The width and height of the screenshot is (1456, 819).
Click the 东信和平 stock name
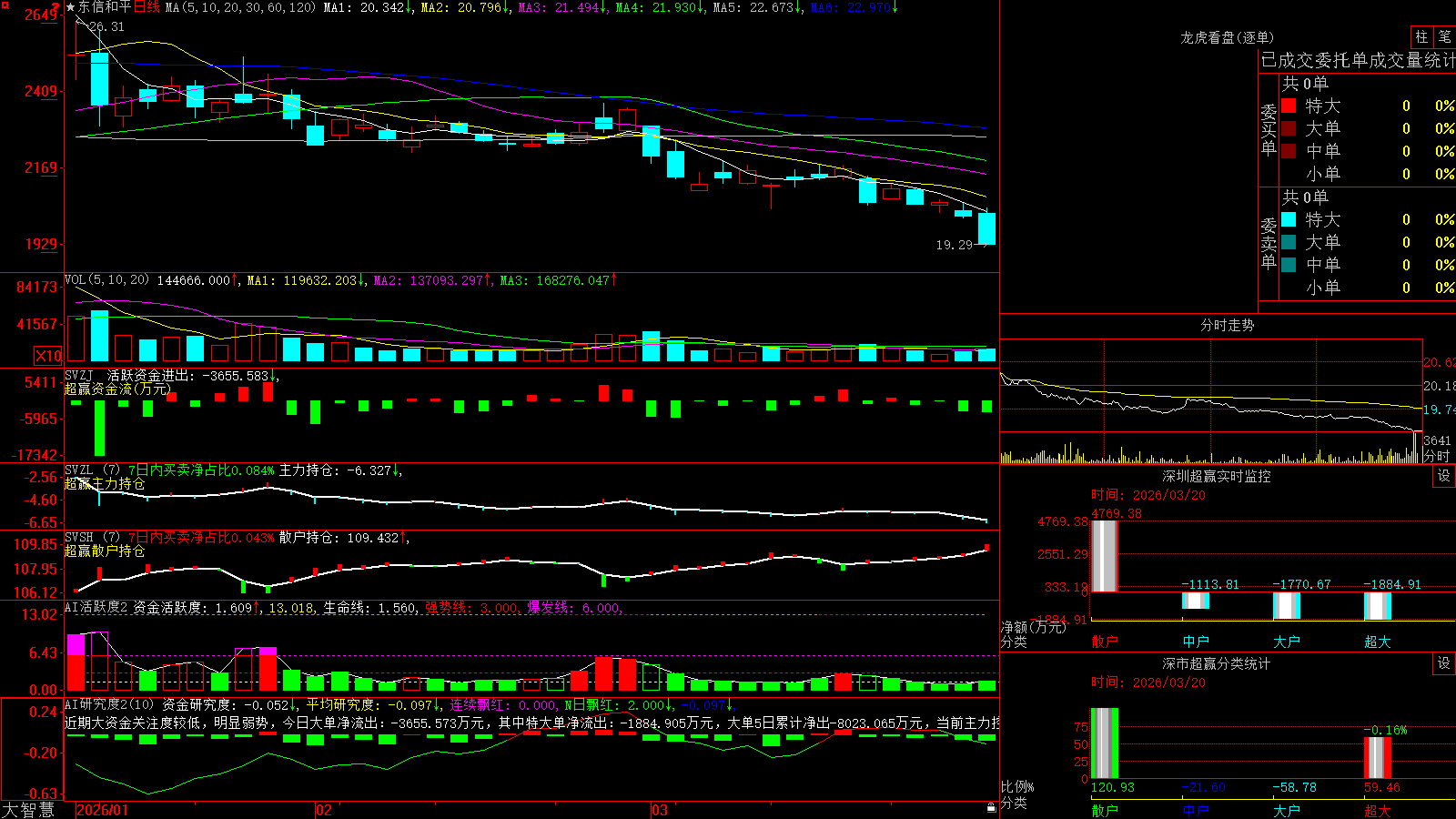coord(105,7)
